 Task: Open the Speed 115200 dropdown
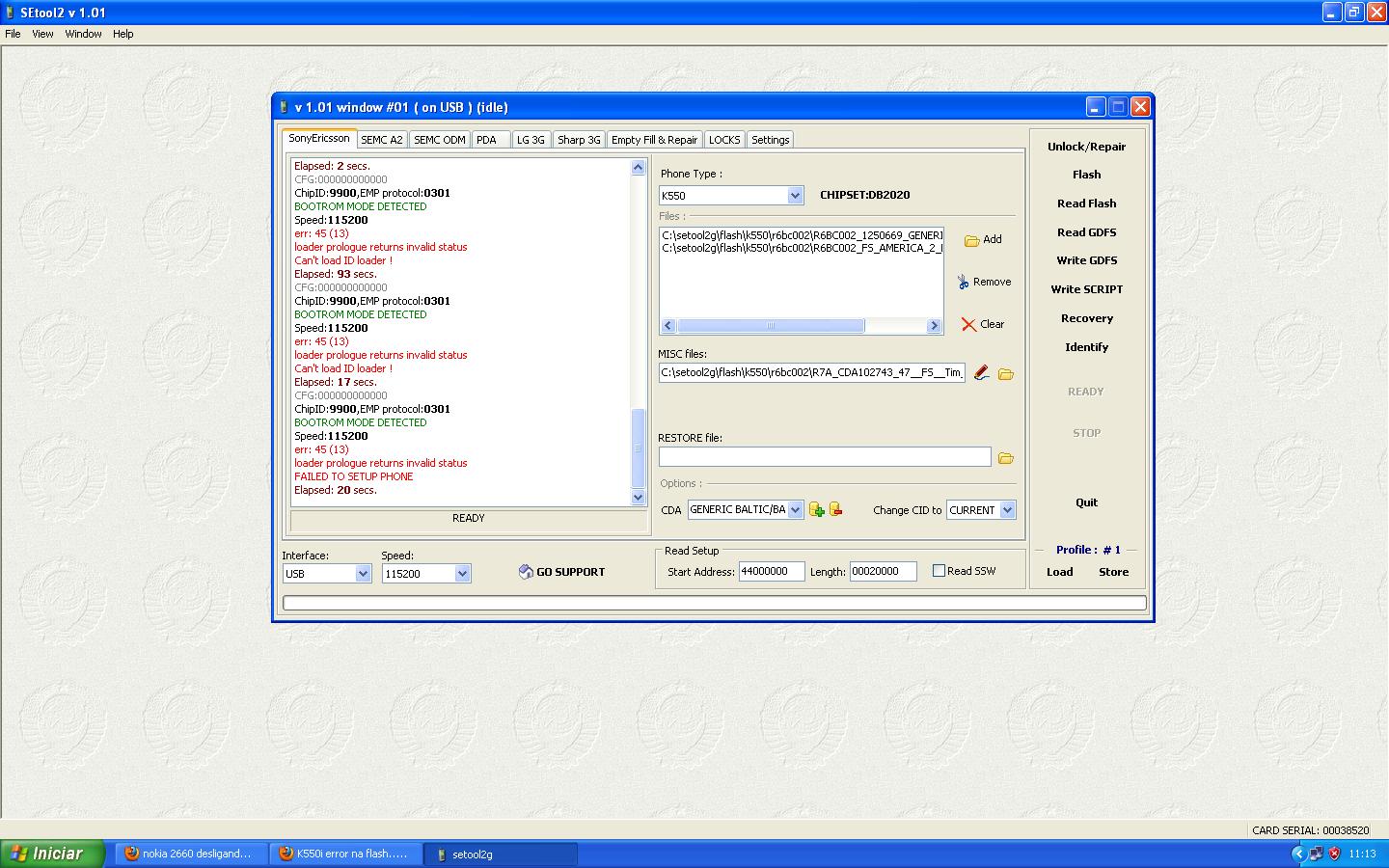tap(462, 574)
